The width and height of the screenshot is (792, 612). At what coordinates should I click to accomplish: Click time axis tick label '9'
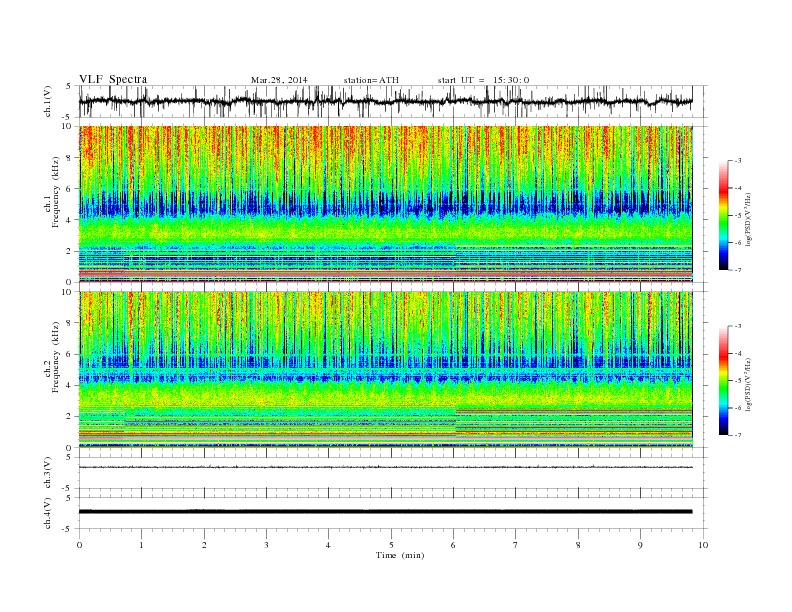pos(640,545)
